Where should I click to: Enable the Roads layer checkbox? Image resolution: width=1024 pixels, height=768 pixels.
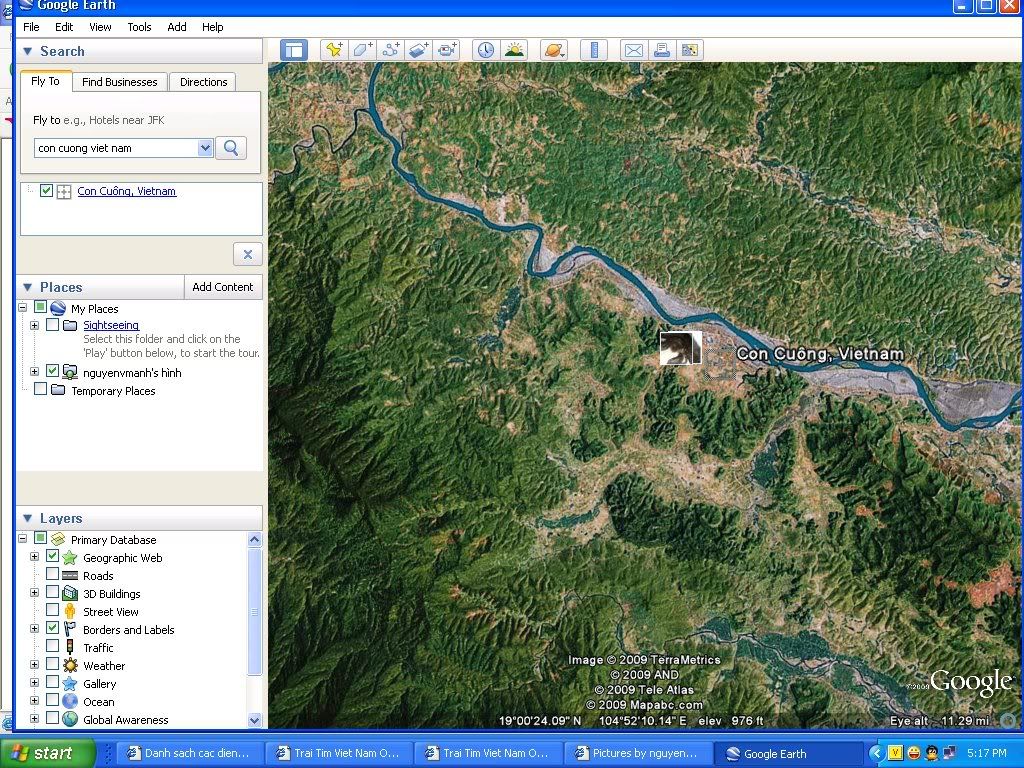coord(52,575)
